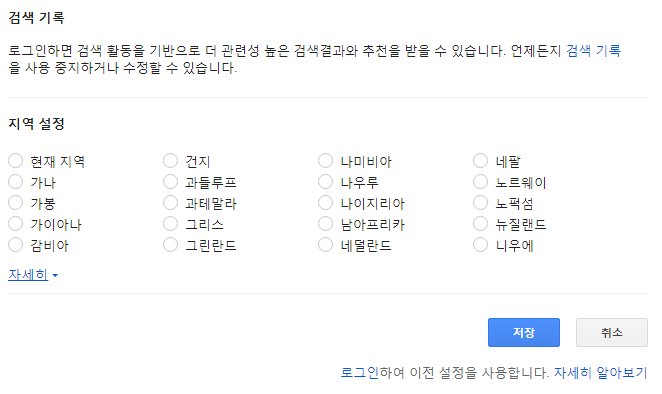662x394 pixels.
Task: Open the 검색 기록 link
Action: (x=593, y=51)
